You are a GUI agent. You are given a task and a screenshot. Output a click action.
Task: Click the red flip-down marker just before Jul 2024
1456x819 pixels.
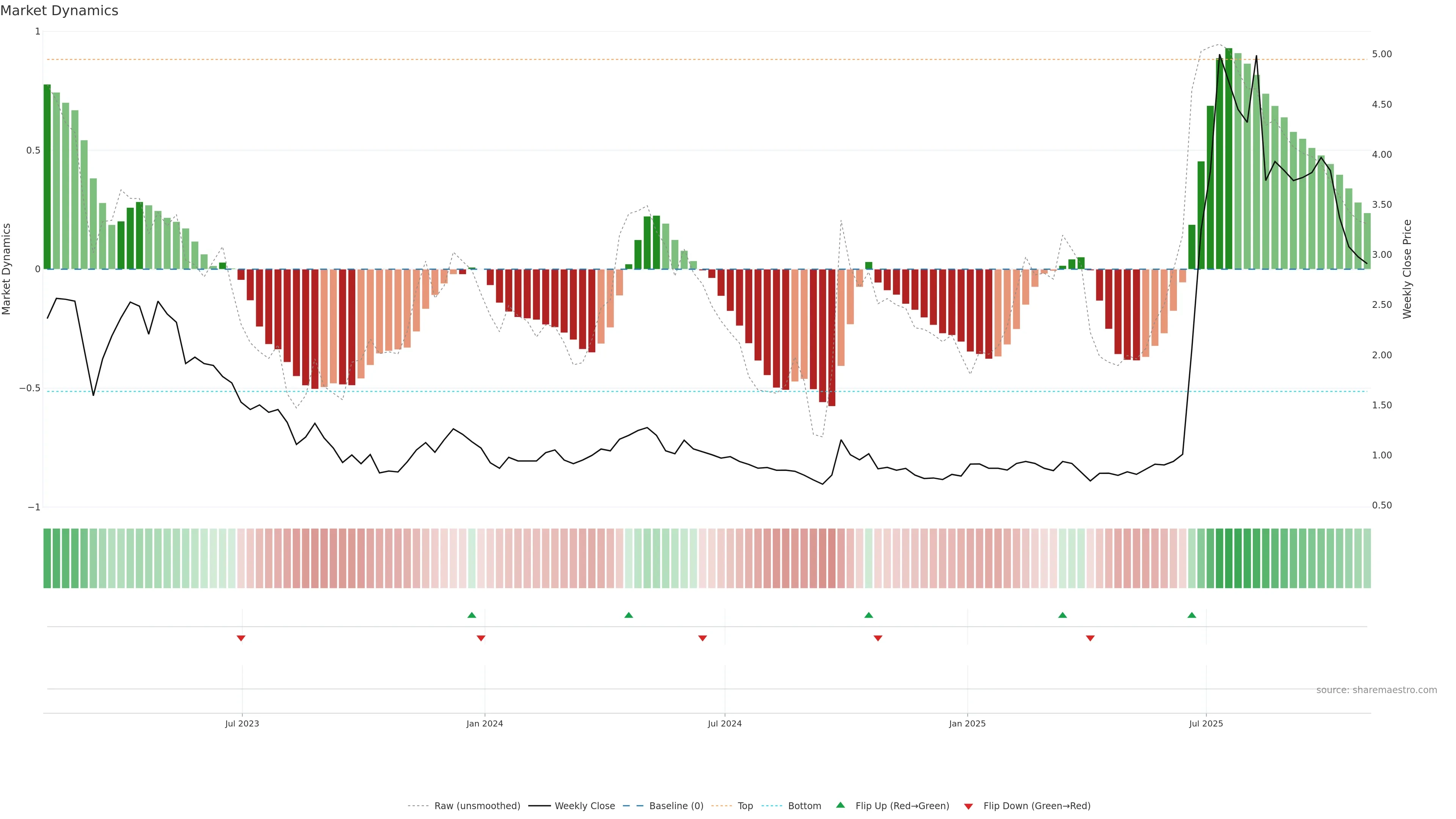(x=703, y=638)
